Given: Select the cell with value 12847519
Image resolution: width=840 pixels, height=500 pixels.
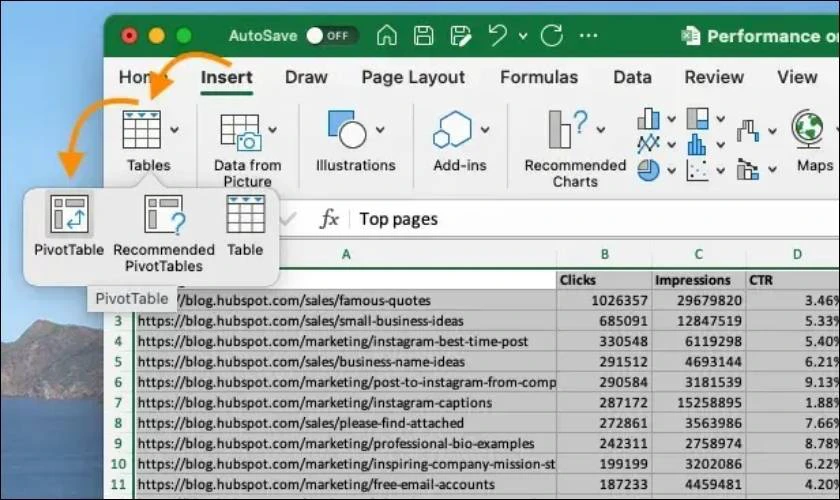Looking at the screenshot, I should click(x=699, y=321).
